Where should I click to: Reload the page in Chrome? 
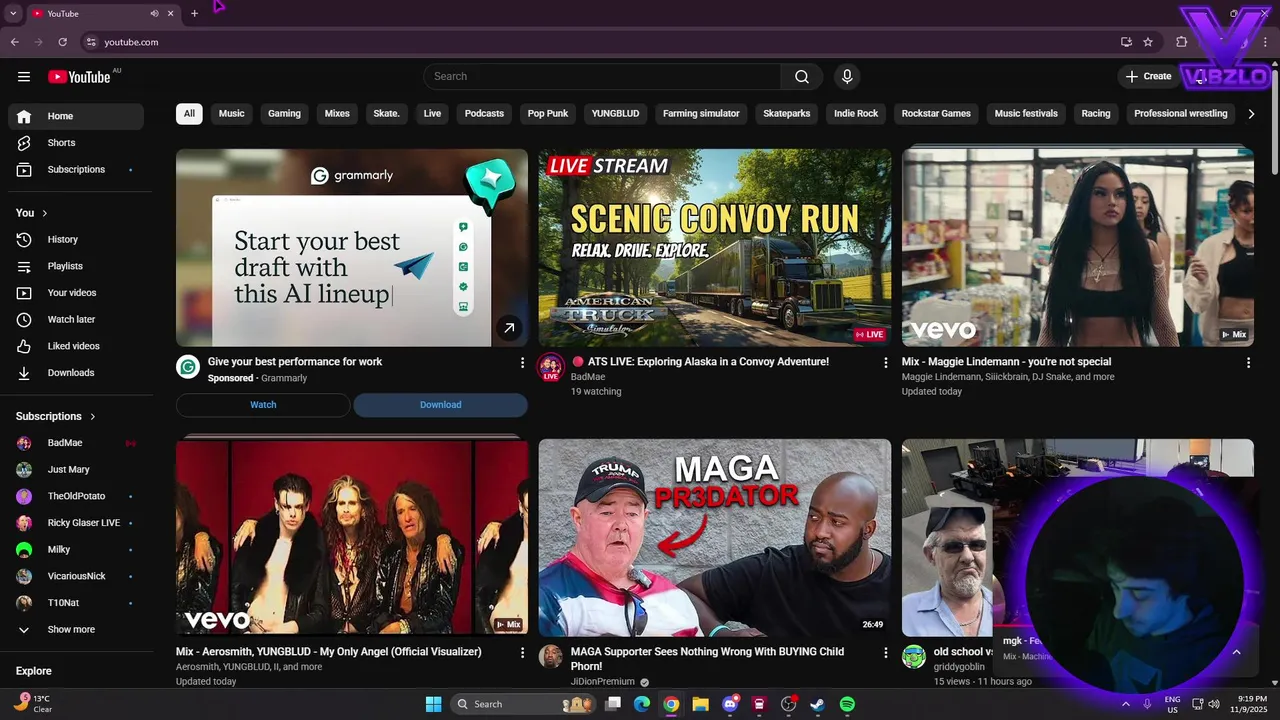click(x=62, y=42)
